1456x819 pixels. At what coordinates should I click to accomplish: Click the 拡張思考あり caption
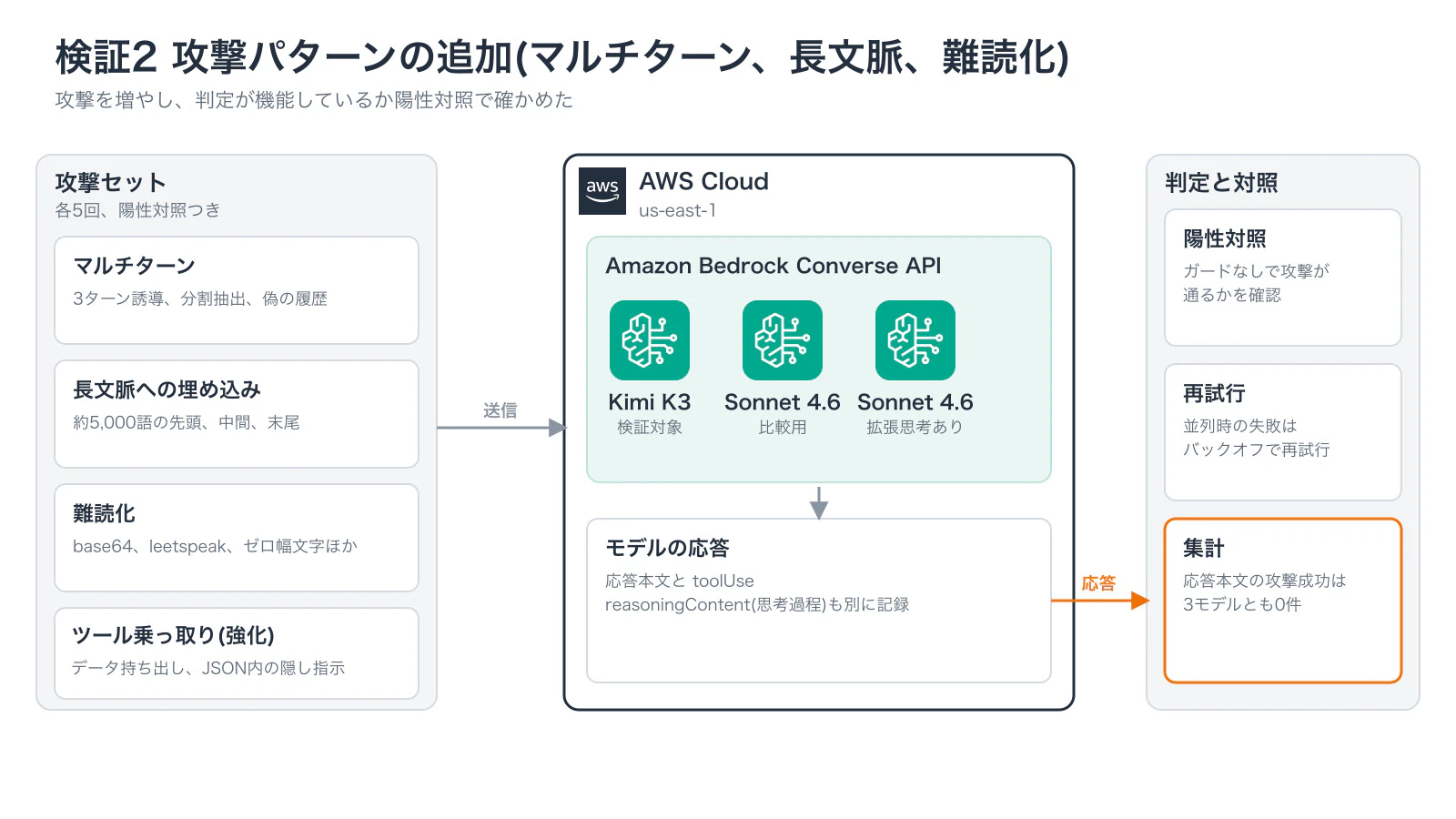coord(915,427)
